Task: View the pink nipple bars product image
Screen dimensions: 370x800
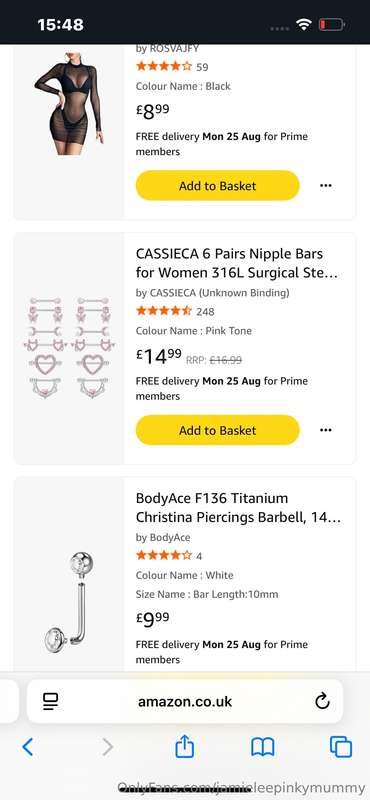Action: (69, 348)
